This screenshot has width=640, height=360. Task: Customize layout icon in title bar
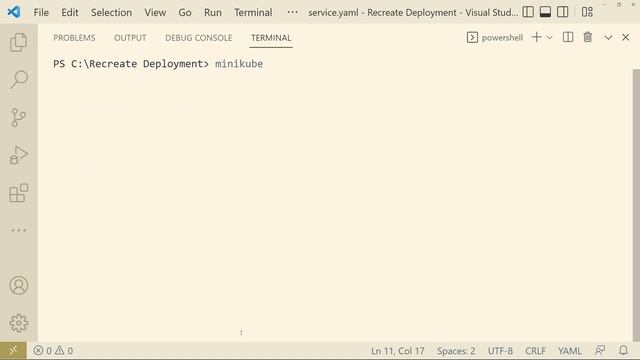(x=587, y=12)
